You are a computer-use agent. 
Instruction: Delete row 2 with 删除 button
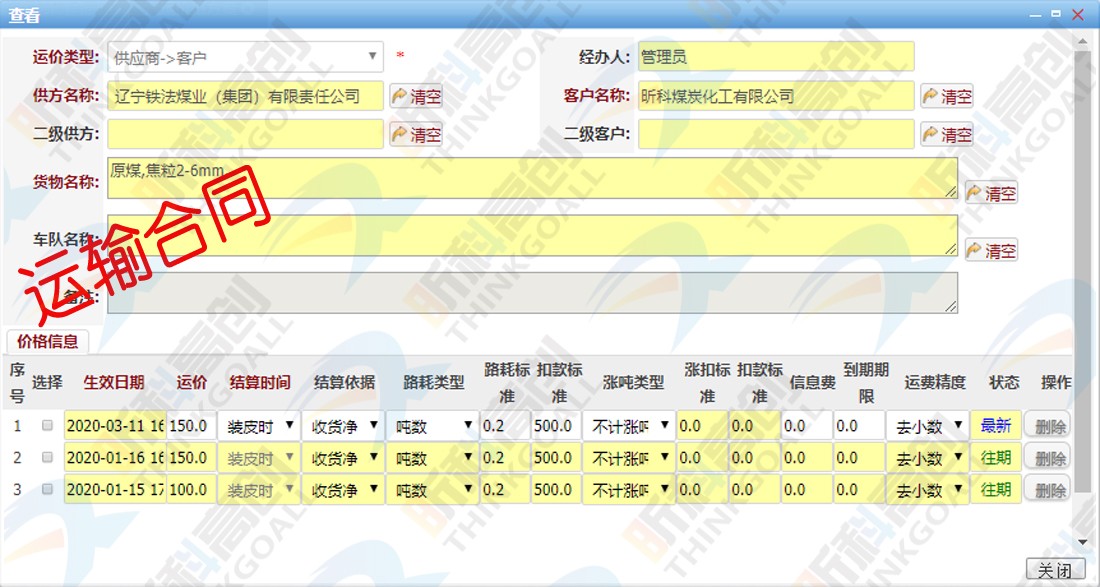tap(1047, 458)
